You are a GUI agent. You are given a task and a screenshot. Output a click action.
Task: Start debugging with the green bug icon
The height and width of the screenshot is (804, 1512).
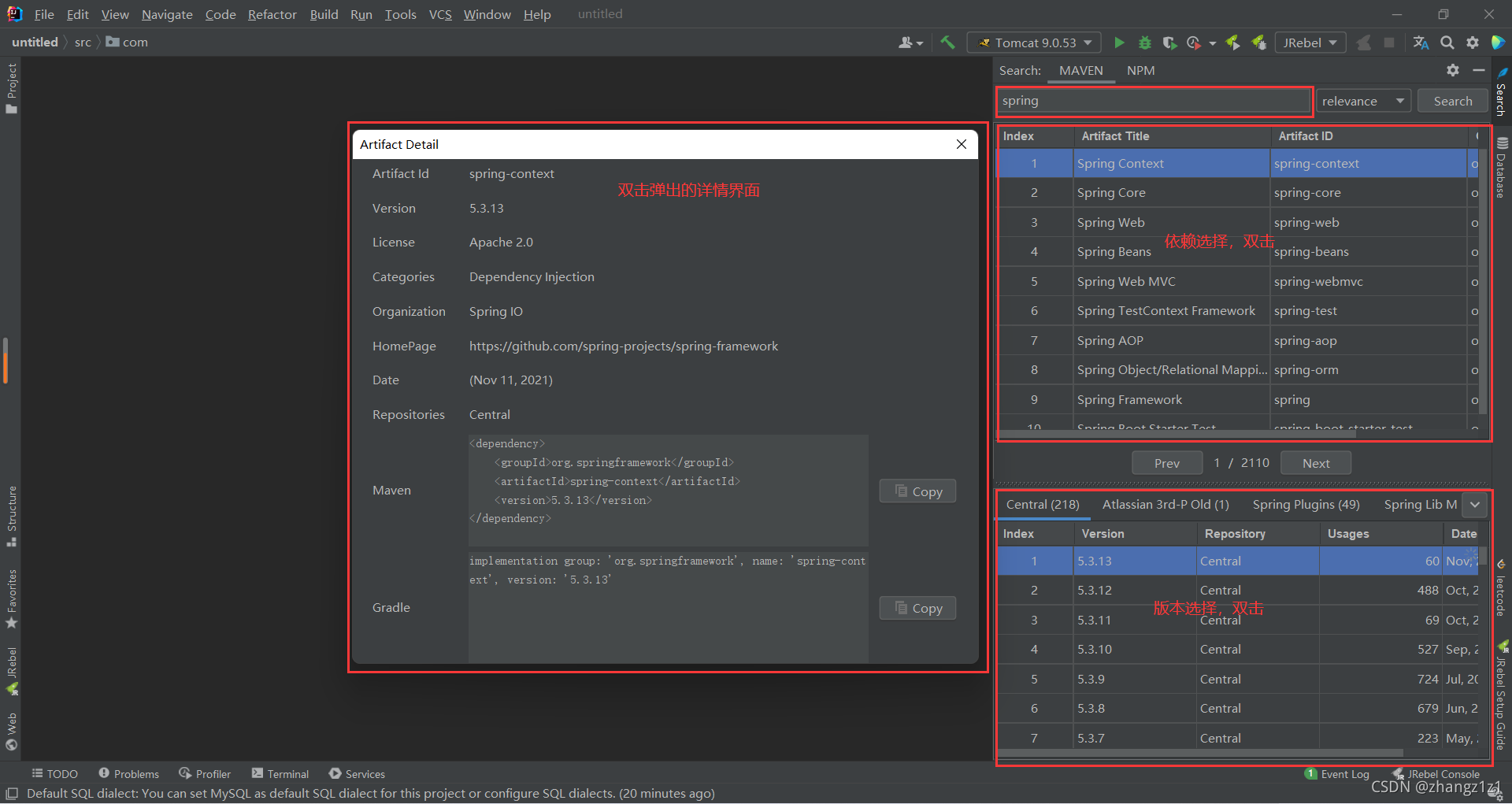[1145, 43]
